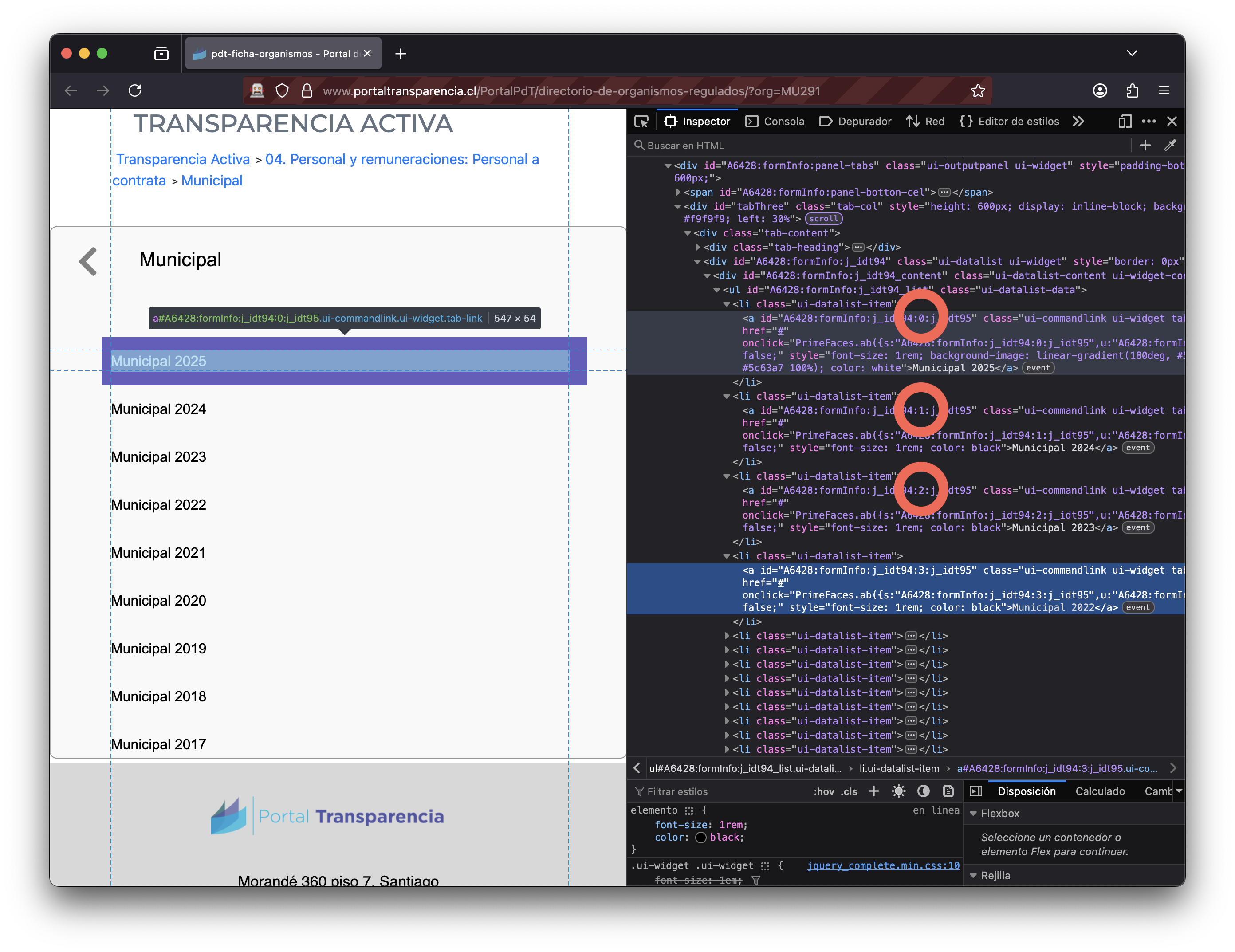Image resolution: width=1235 pixels, height=952 pixels.
Task: Close the developer tools panel
Action: tap(1172, 122)
